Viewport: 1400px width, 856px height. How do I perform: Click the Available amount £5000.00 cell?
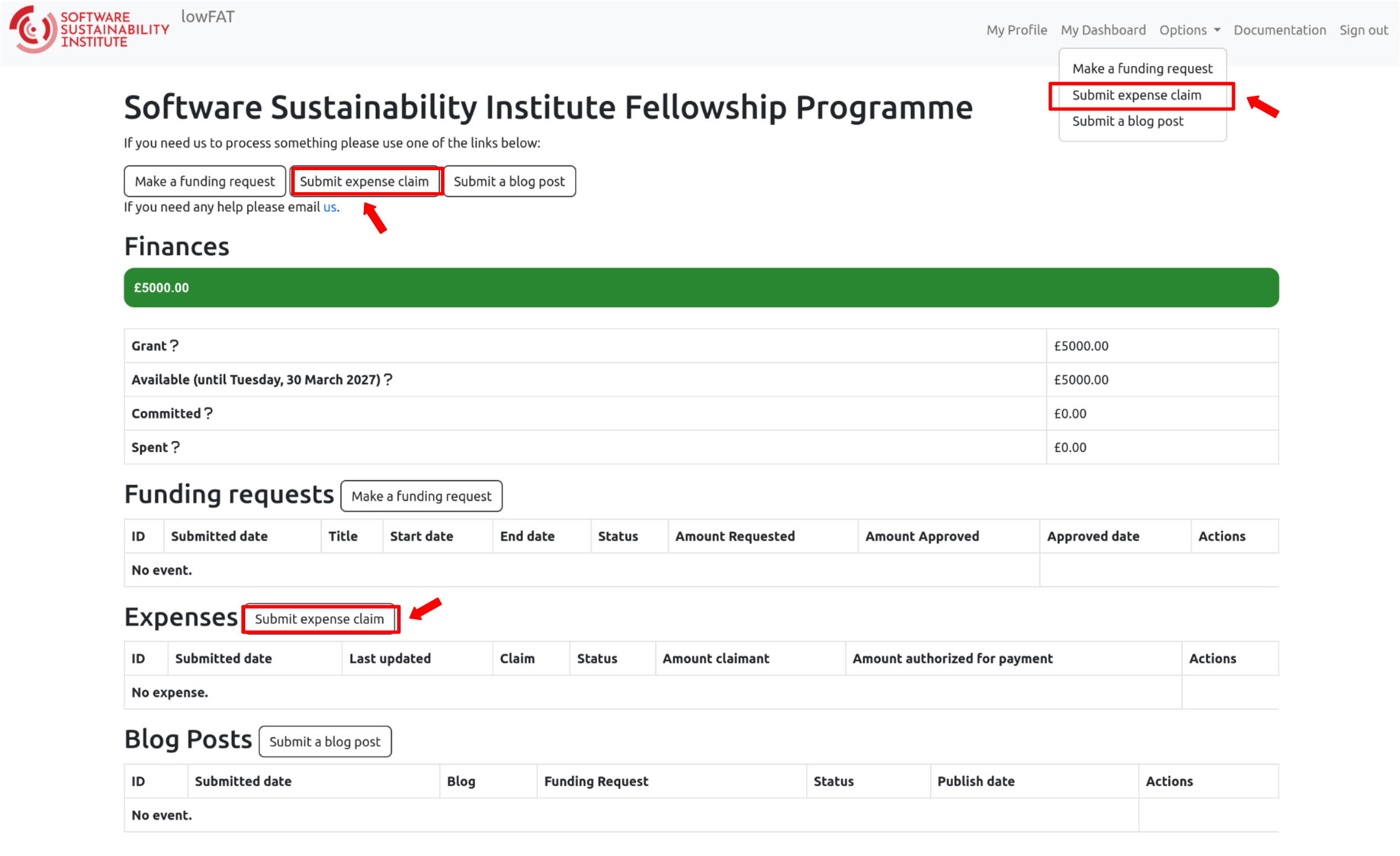1162,380
